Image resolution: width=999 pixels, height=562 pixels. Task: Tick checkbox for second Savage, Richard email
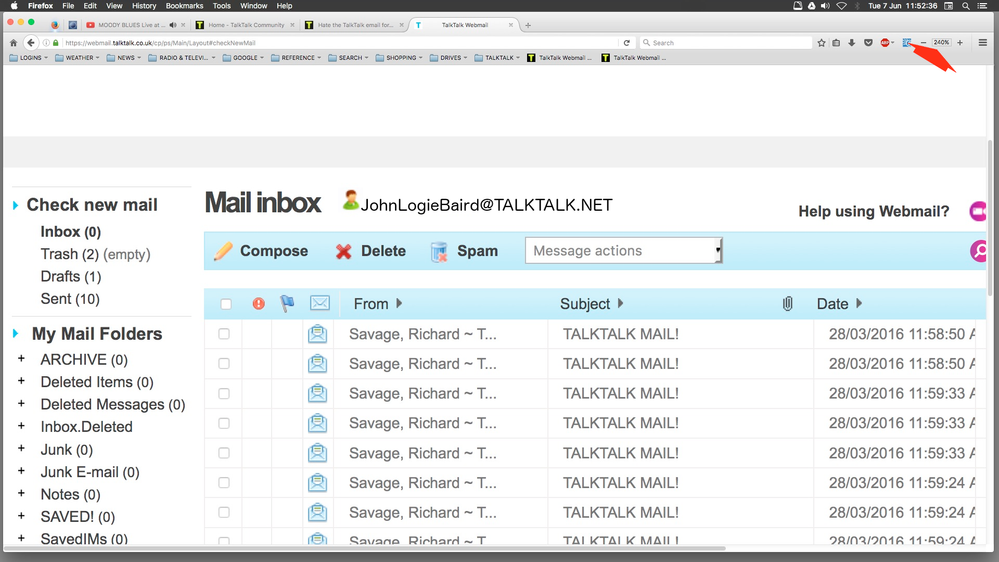pos(224,363)
